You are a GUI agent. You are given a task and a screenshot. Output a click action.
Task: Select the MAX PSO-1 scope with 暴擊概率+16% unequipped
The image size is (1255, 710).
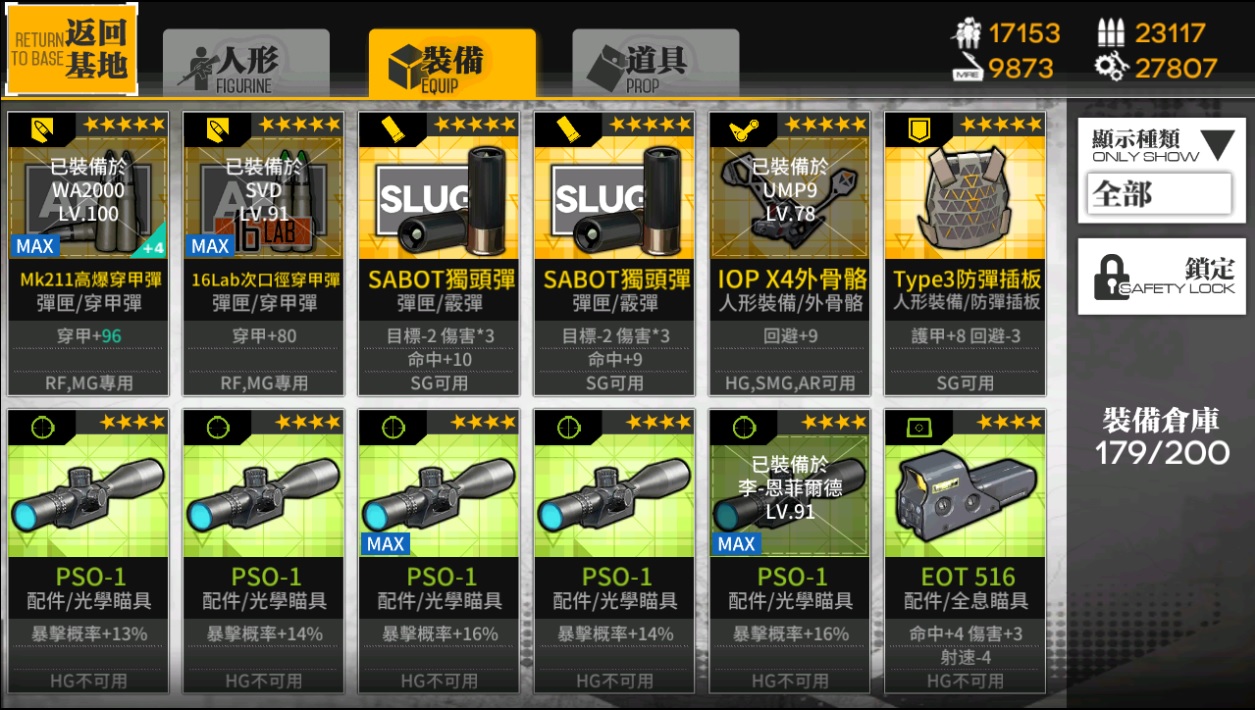click(439, 551)
